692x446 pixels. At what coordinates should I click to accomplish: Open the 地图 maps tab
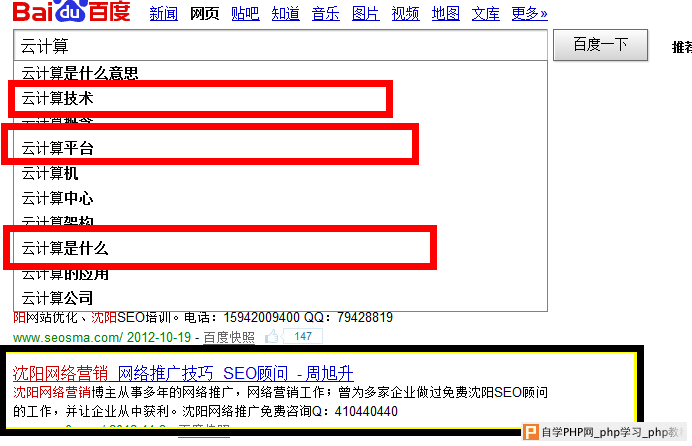pos(445,14)
